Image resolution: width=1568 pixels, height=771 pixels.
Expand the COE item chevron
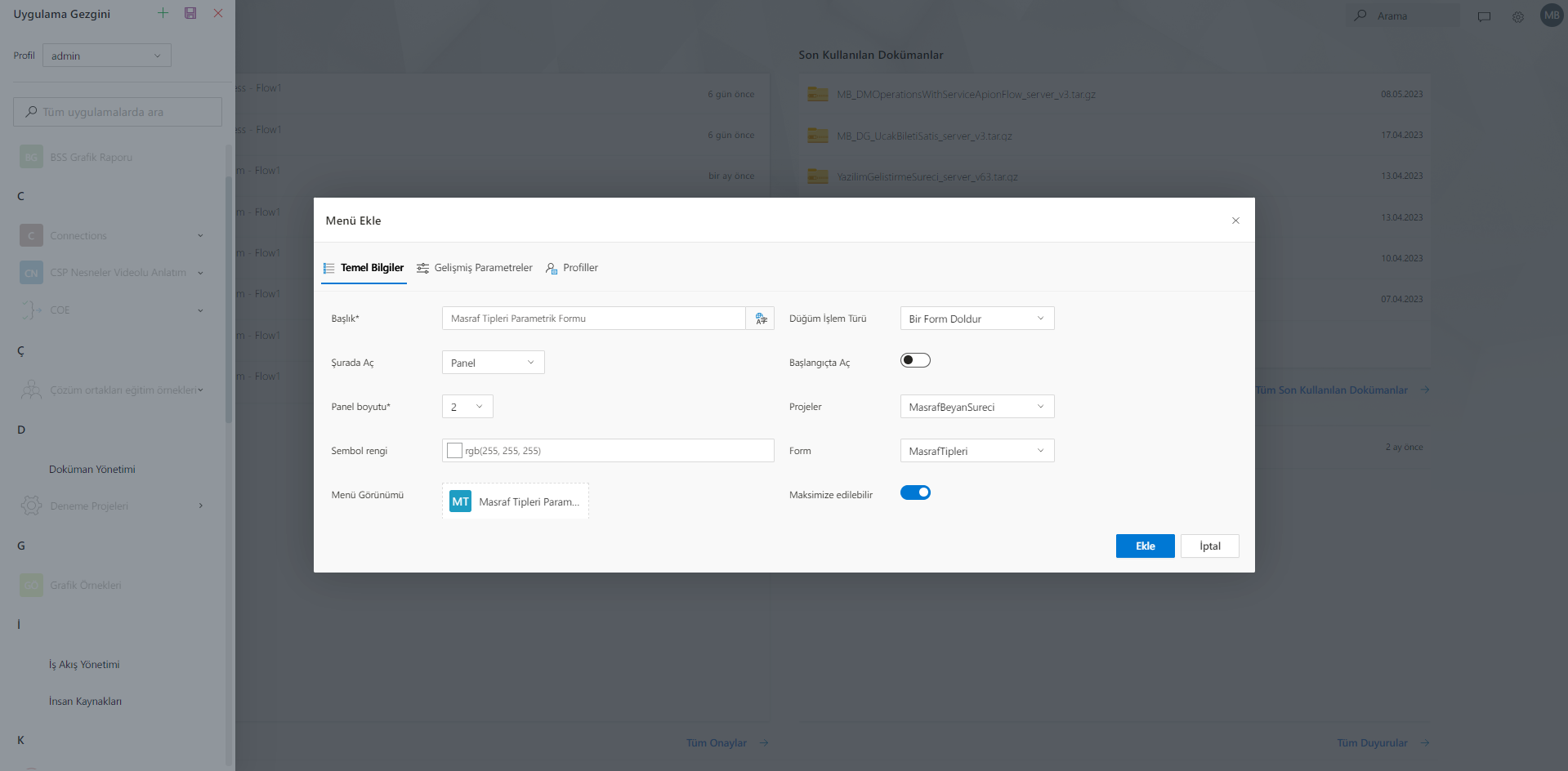coord(200,310)
